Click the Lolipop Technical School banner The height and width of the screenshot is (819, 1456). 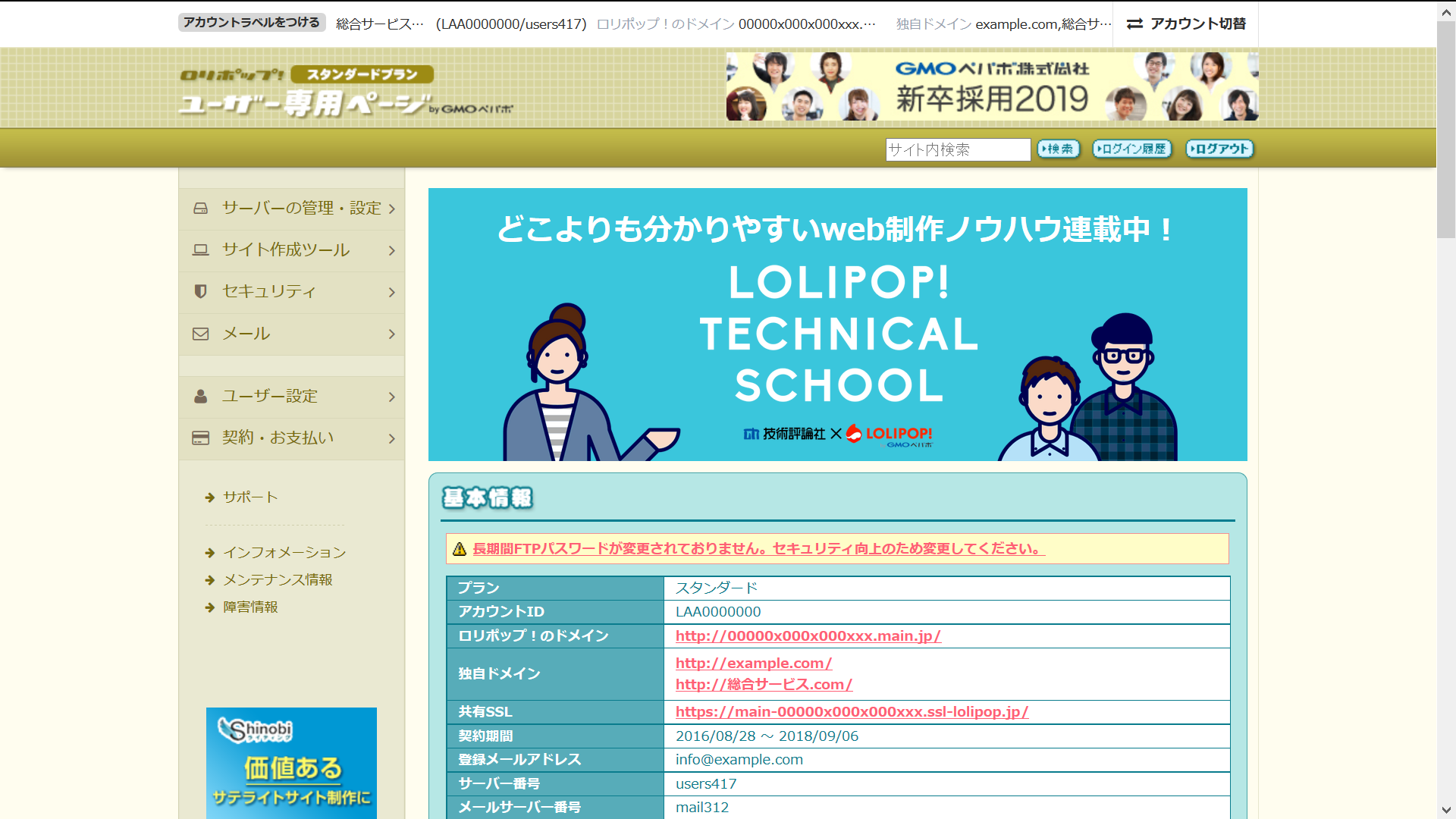point(837,325)
